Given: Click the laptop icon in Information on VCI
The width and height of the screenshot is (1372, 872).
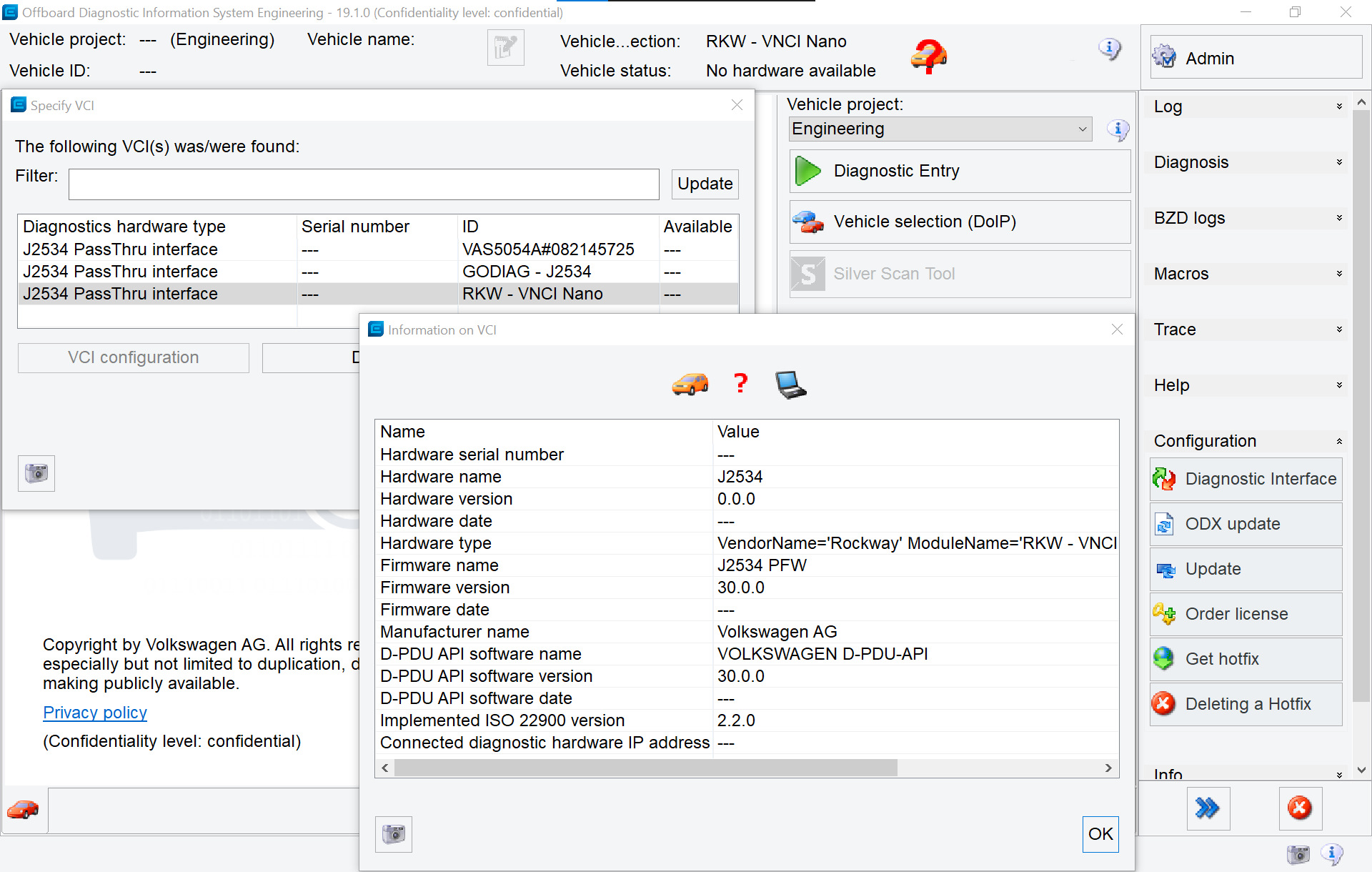Looking at the screenshot, I should point(791,385).
